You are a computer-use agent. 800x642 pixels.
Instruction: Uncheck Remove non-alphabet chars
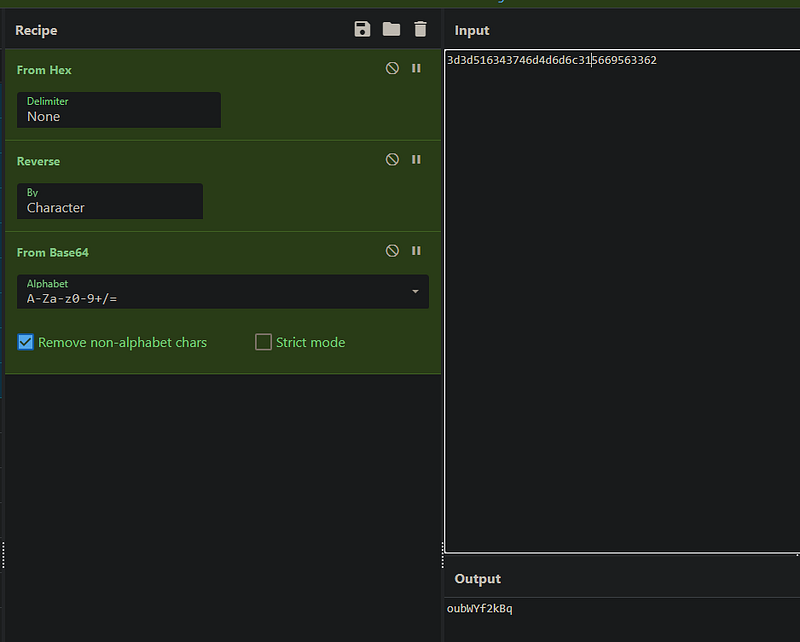[26, 342]
